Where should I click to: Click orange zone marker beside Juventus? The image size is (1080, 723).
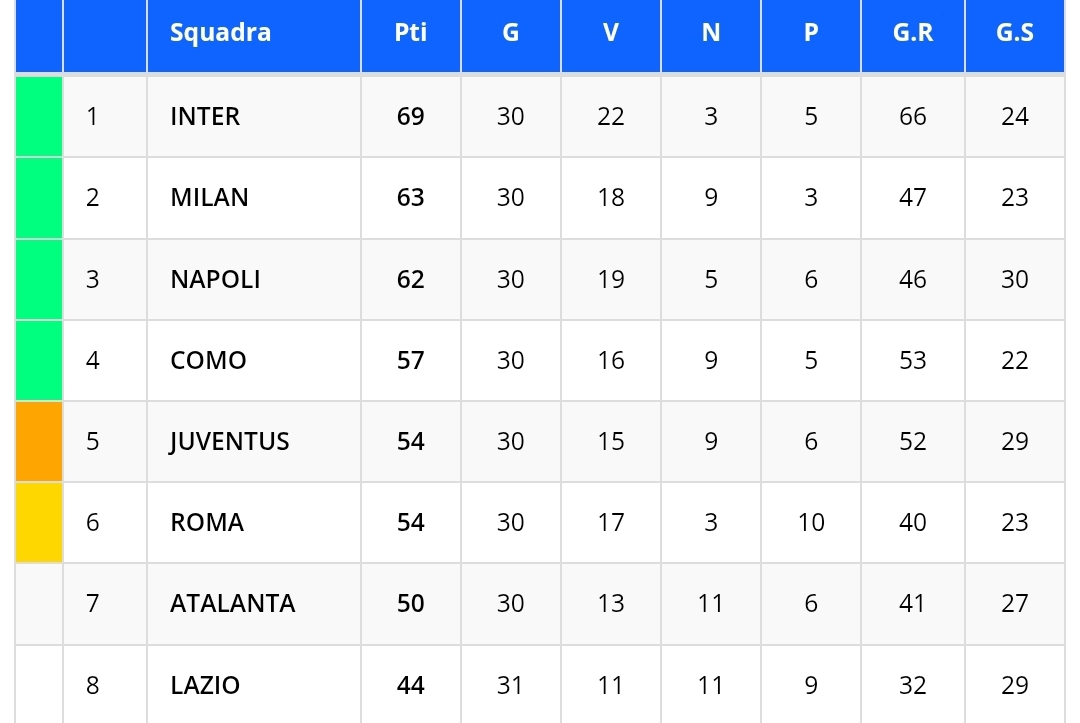[39, 442]
